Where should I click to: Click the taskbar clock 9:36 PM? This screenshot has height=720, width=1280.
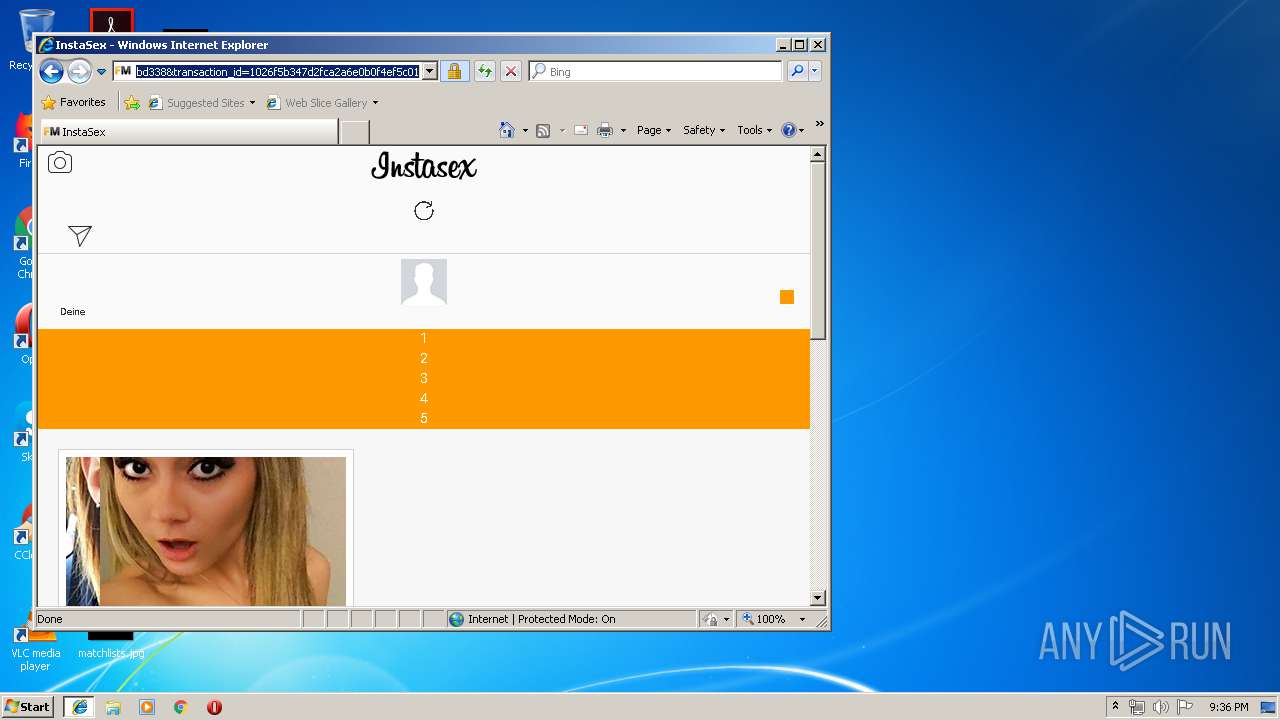coord(1228,707)
